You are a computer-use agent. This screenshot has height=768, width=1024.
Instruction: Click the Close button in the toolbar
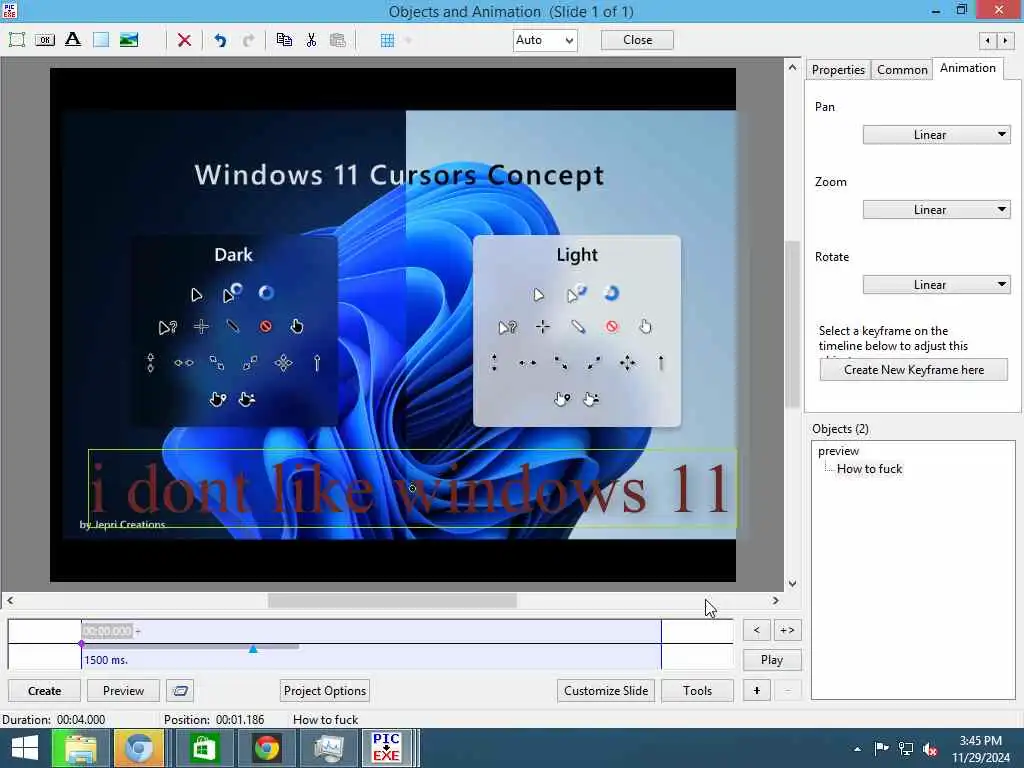coord(637,40)
